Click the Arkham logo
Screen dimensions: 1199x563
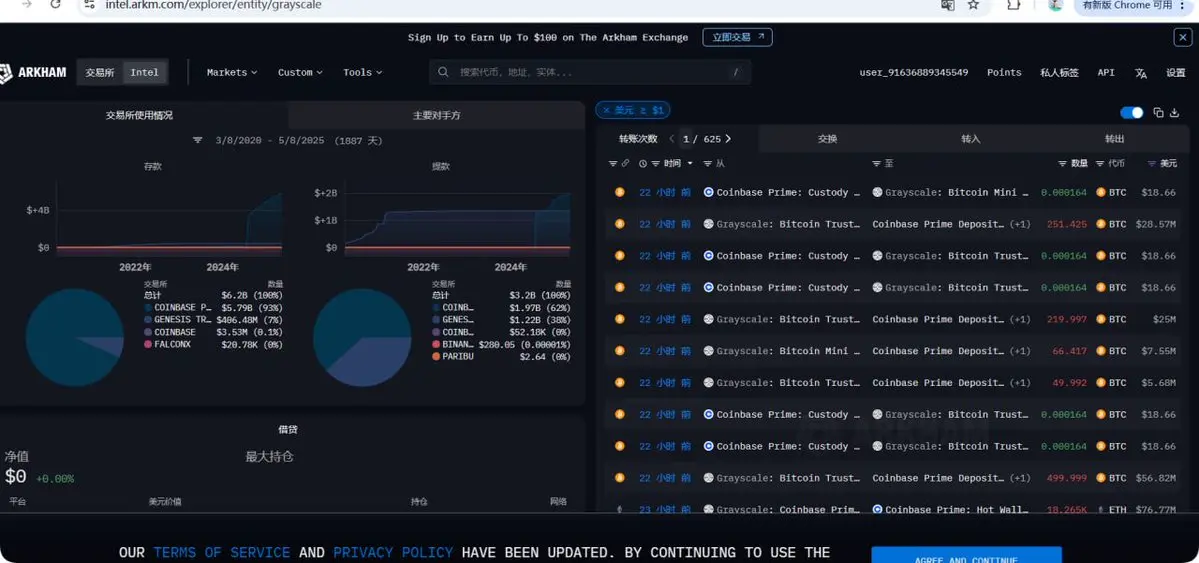click(x=33, y=73)
